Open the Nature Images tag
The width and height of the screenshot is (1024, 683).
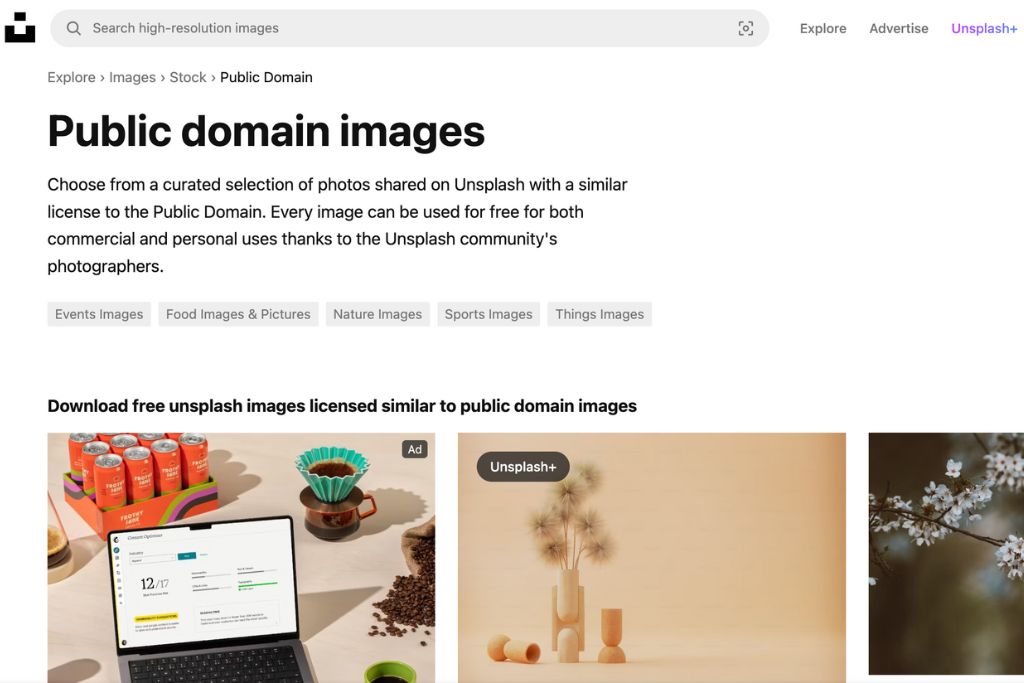pyautogui.click(x=377, y=314)
